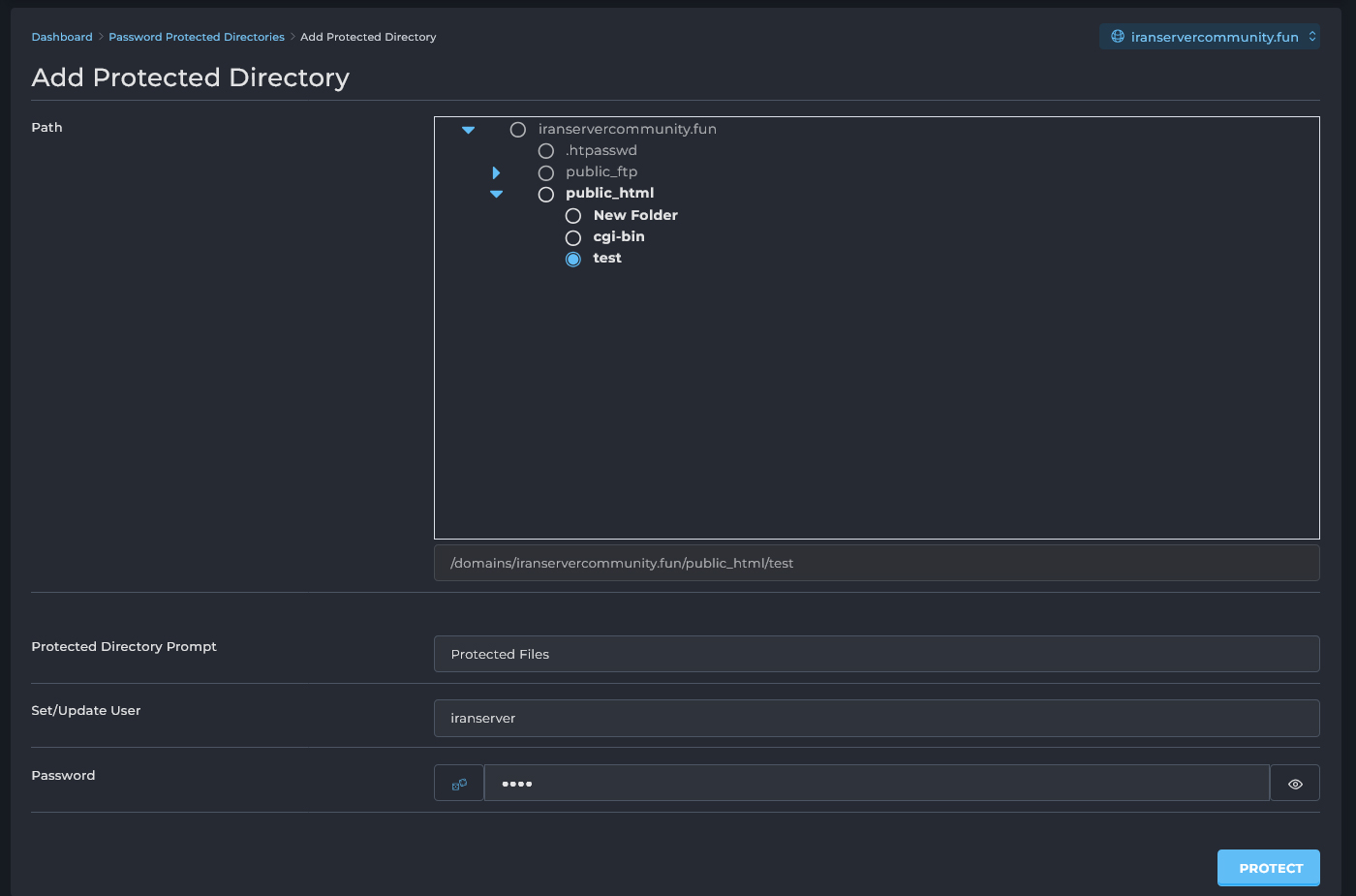Expand the public_ftp folder arrow
The image size is (1356, 896).
[x=496, y=172]
